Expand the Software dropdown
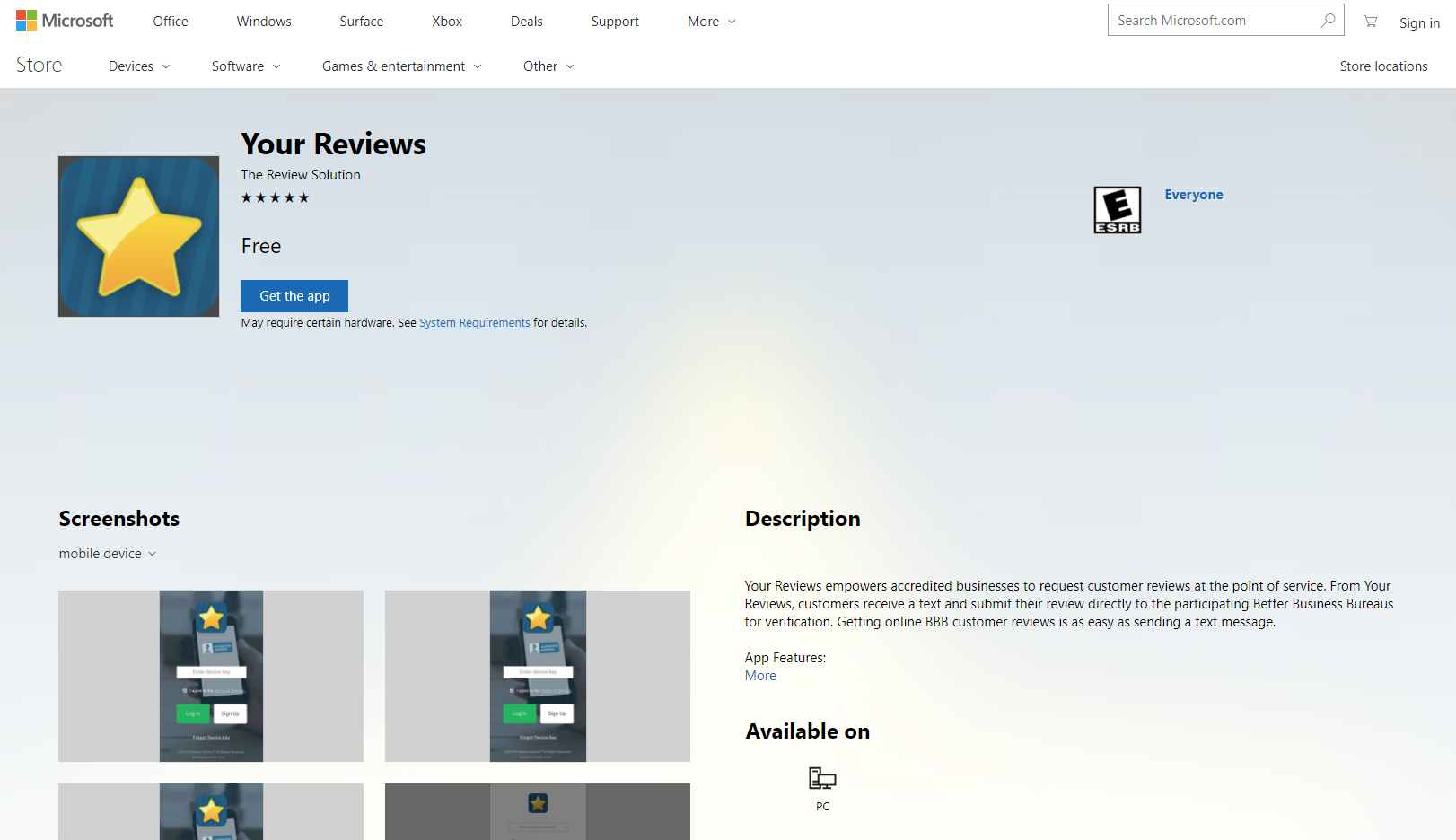 (x=246, y=66)
